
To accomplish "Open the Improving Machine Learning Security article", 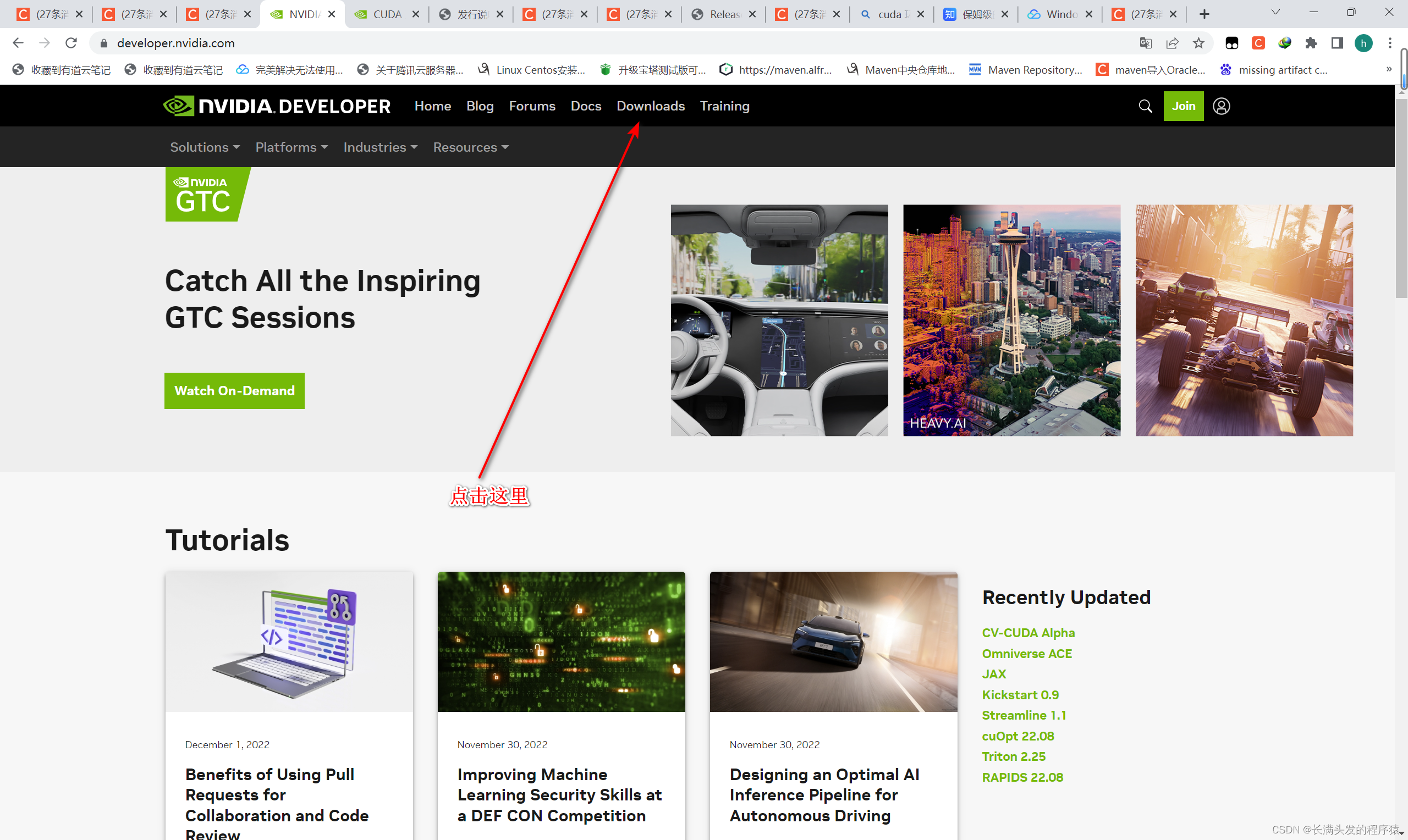I will (x=559, y=795).
